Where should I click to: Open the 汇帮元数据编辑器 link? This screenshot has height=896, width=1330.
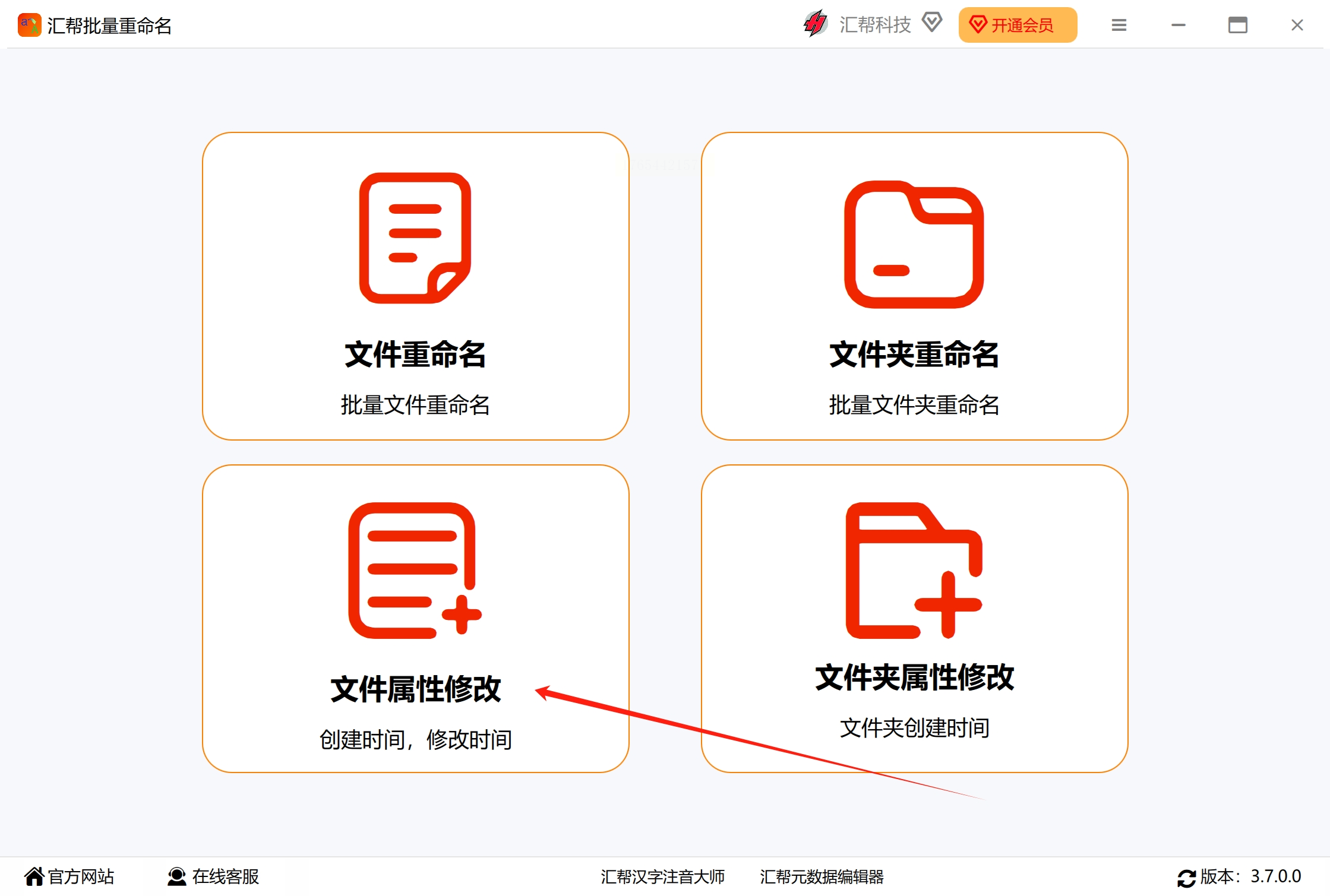click(822, 876)
